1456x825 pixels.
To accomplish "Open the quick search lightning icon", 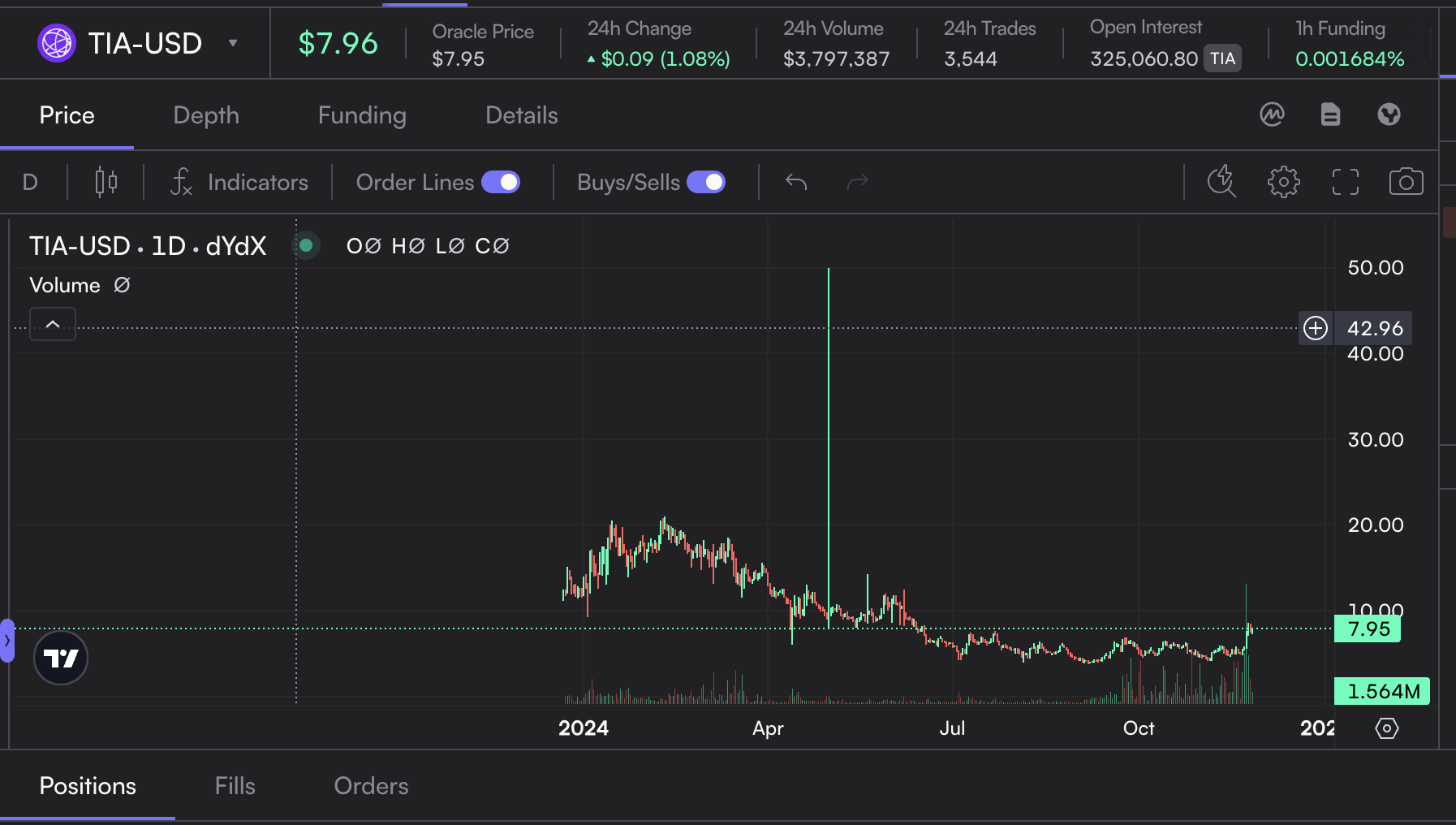I will [x=1221, y=182].
